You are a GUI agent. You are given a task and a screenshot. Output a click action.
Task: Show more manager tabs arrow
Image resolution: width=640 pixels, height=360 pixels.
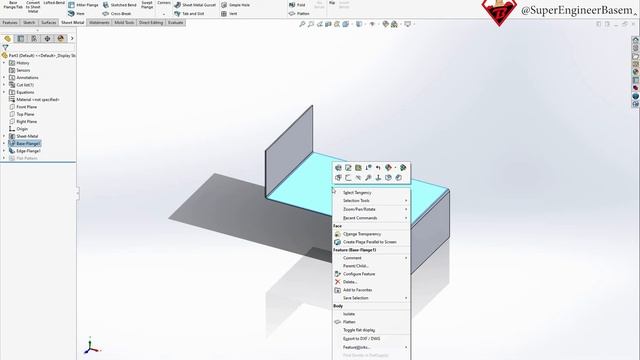[x=72, y=38]
